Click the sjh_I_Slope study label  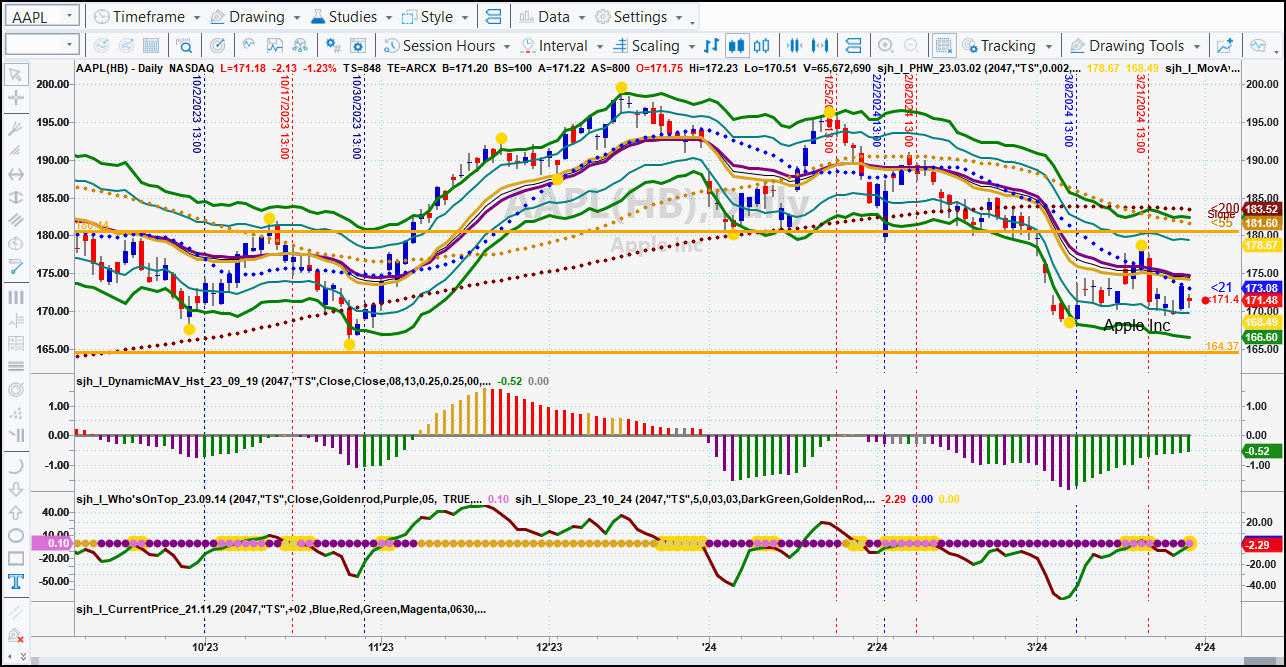pos(696,498)
